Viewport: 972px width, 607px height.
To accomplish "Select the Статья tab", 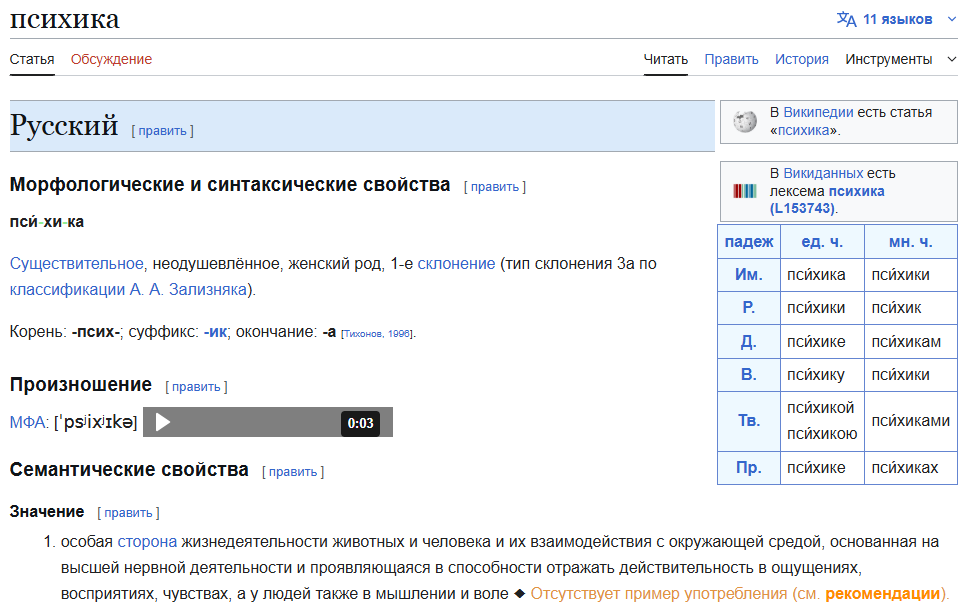I will pos(32,59).
